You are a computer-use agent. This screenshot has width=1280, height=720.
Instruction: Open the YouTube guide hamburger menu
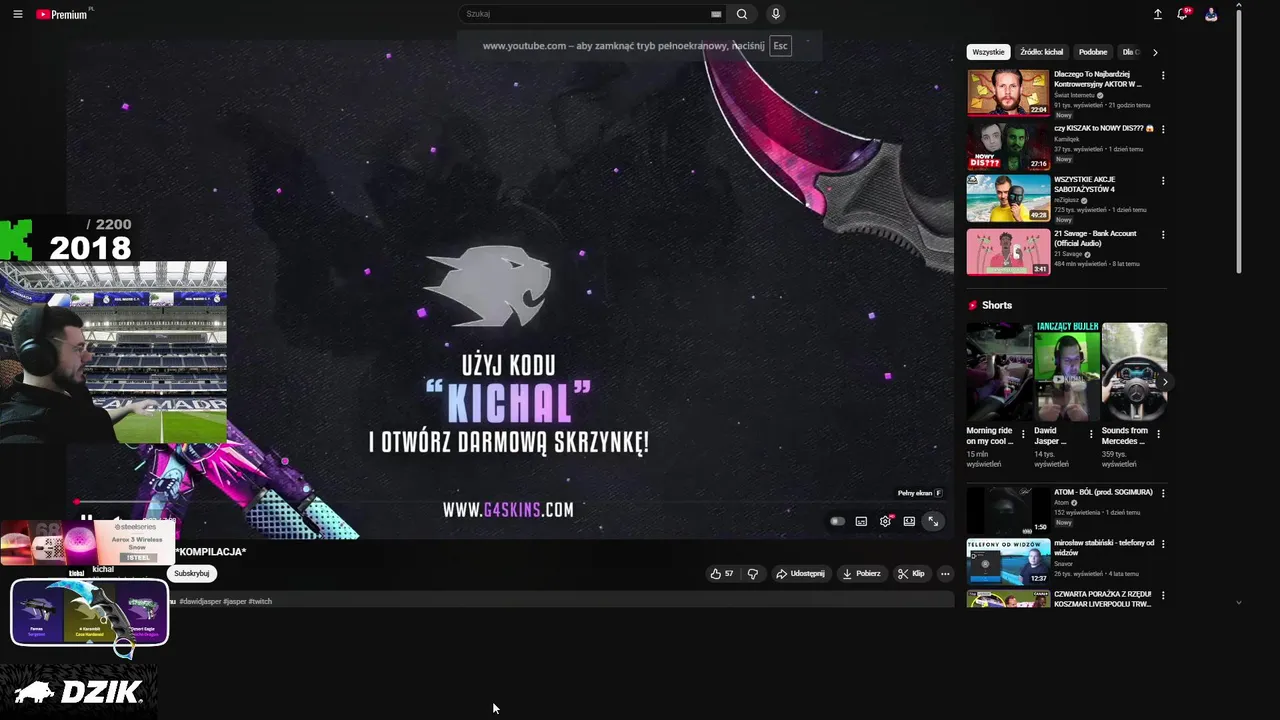(x=17, y=14)
